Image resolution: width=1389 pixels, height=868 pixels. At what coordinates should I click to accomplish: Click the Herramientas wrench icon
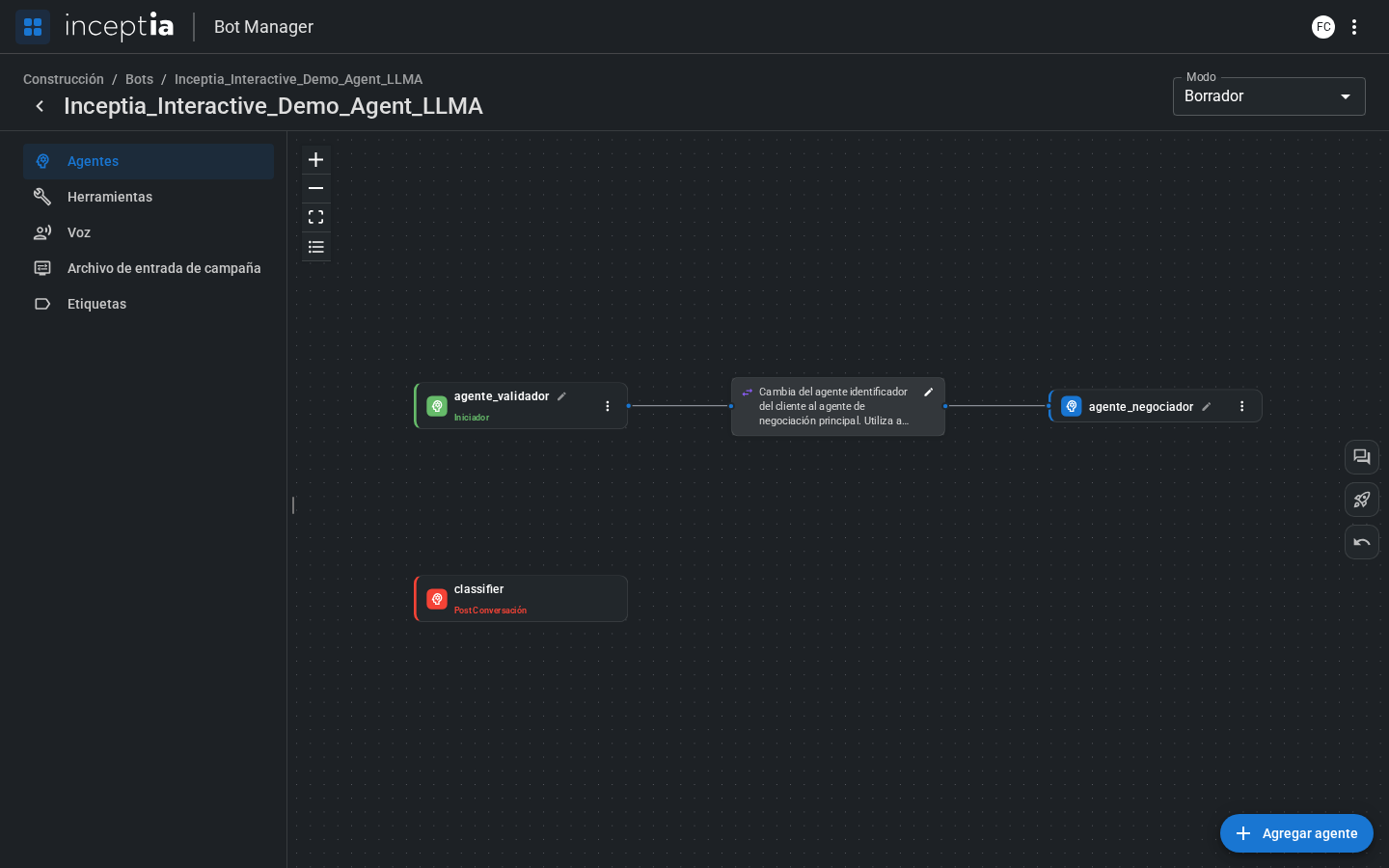pyautogui.click(x=42, y=197)
